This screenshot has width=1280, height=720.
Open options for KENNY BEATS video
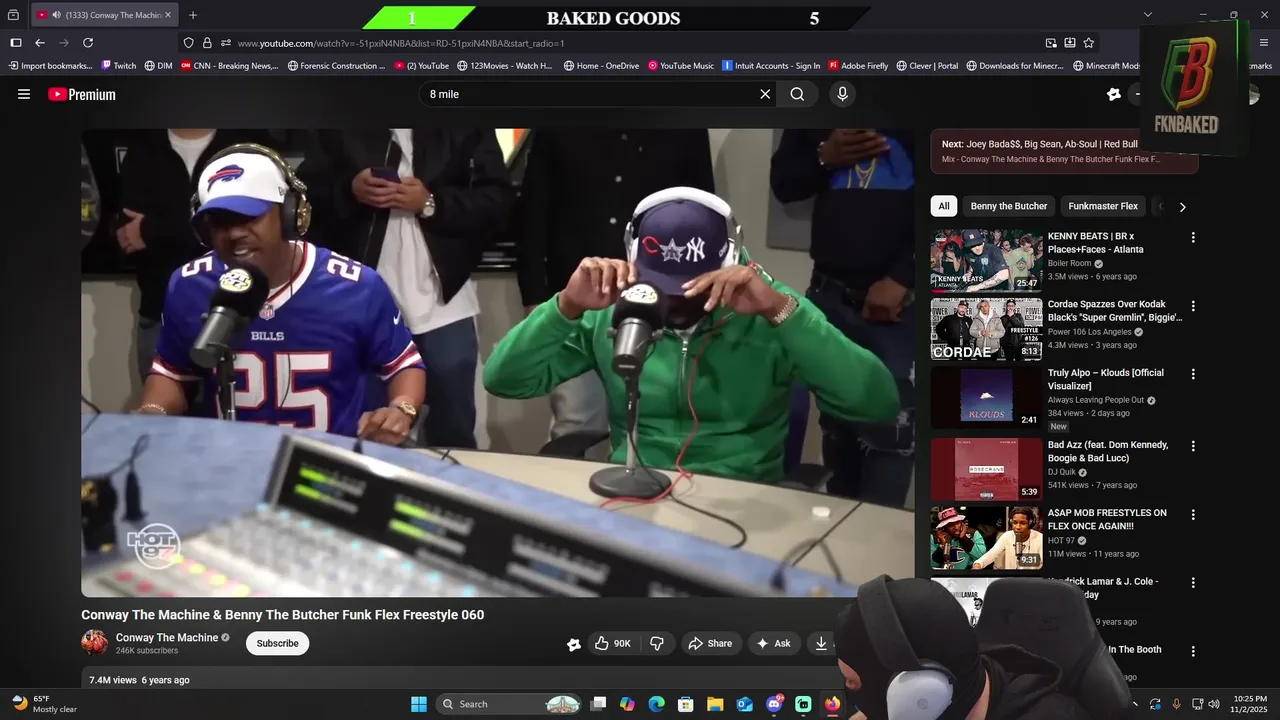1192,237
